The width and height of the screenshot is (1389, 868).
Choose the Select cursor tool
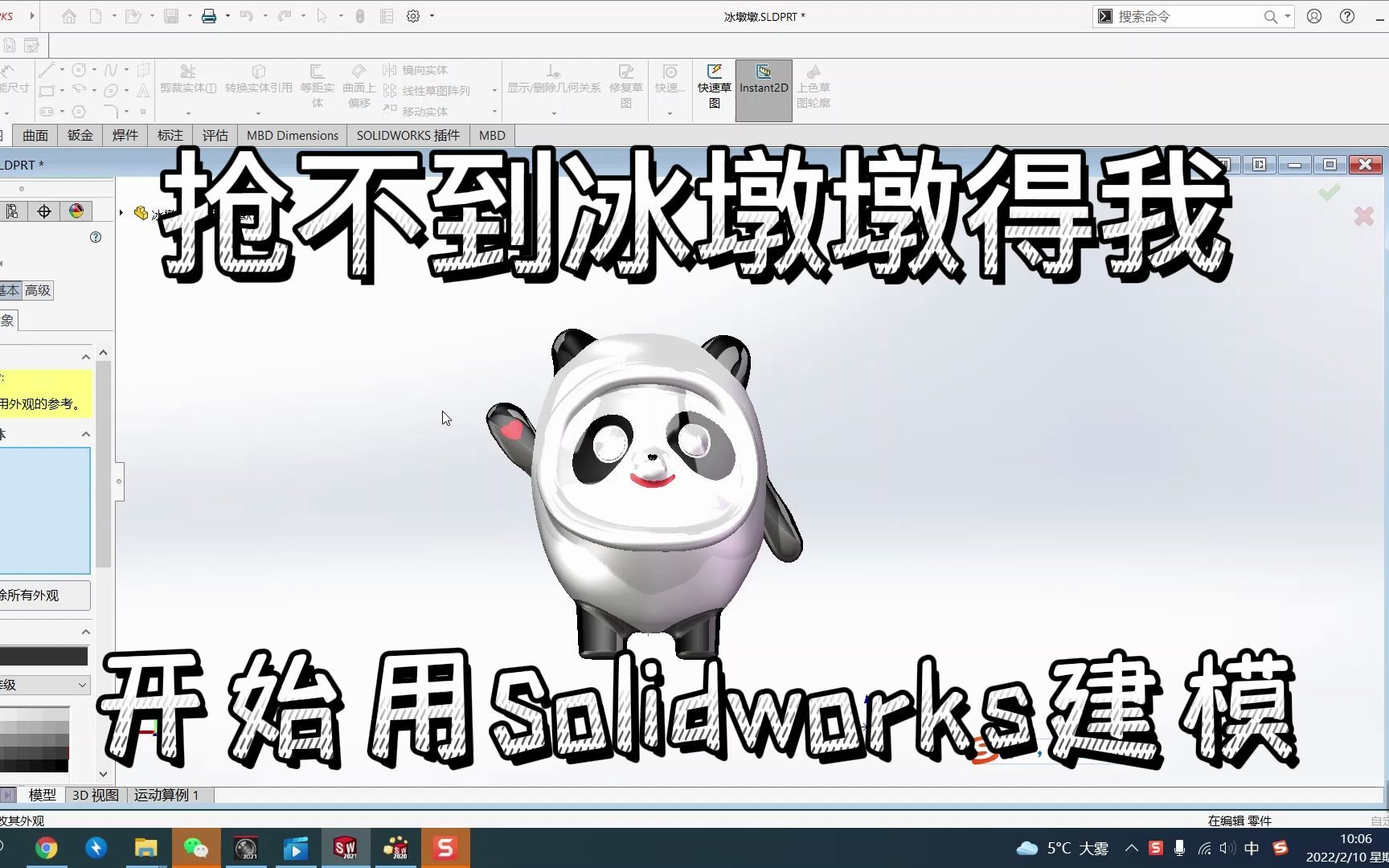[322, 16]
